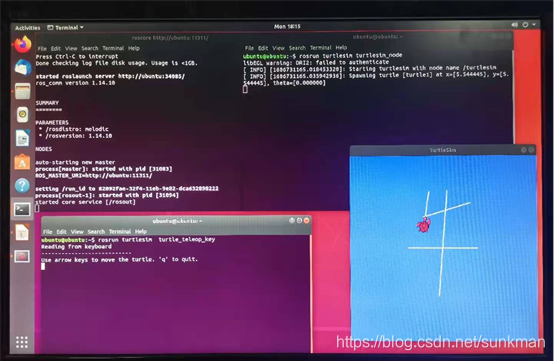Open Terminal menu in roscore terminal
555x361 pixels.
pyautogui.click(x=113, y=48)
